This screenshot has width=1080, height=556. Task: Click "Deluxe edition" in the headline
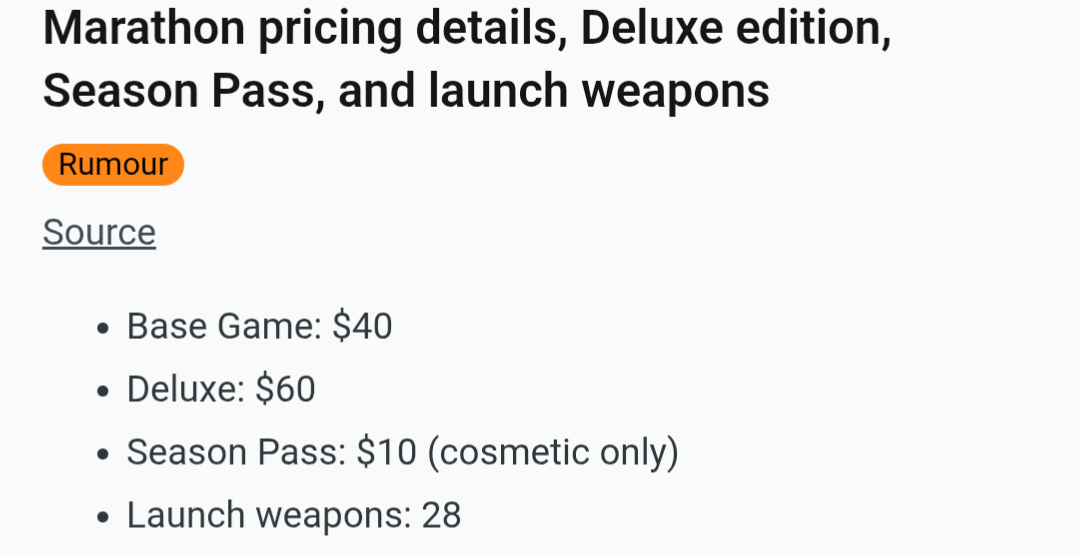(x=735, y=29)
